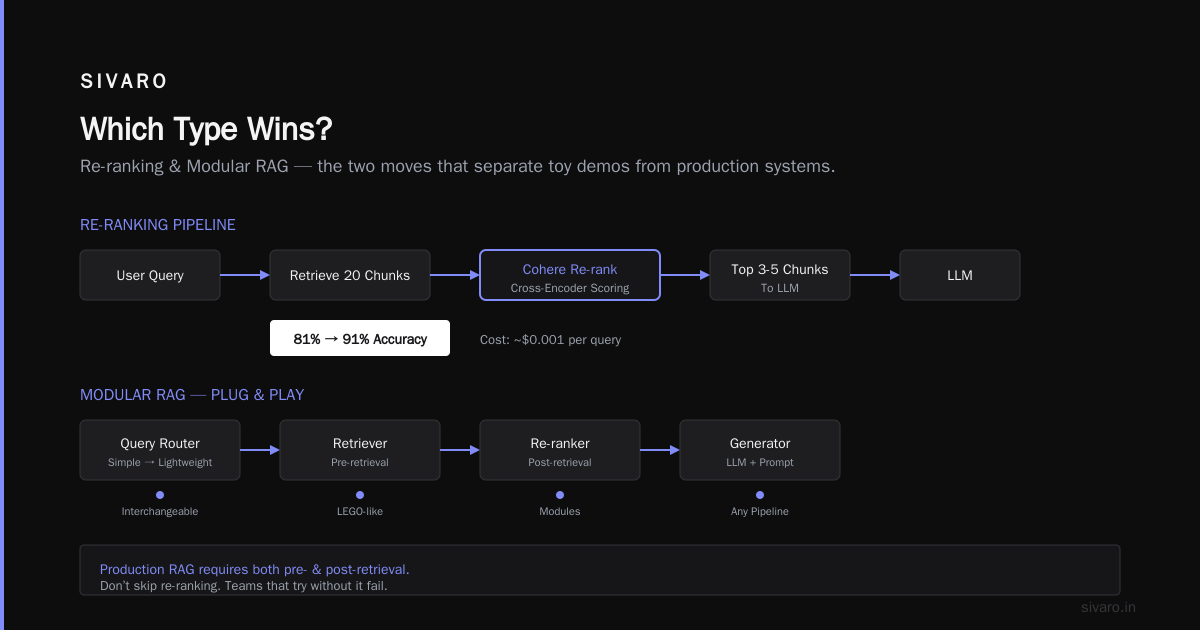The height and width of the screenshot is (630, 1200).
Task: Select the Query Router module
Action: coord(160,450)
